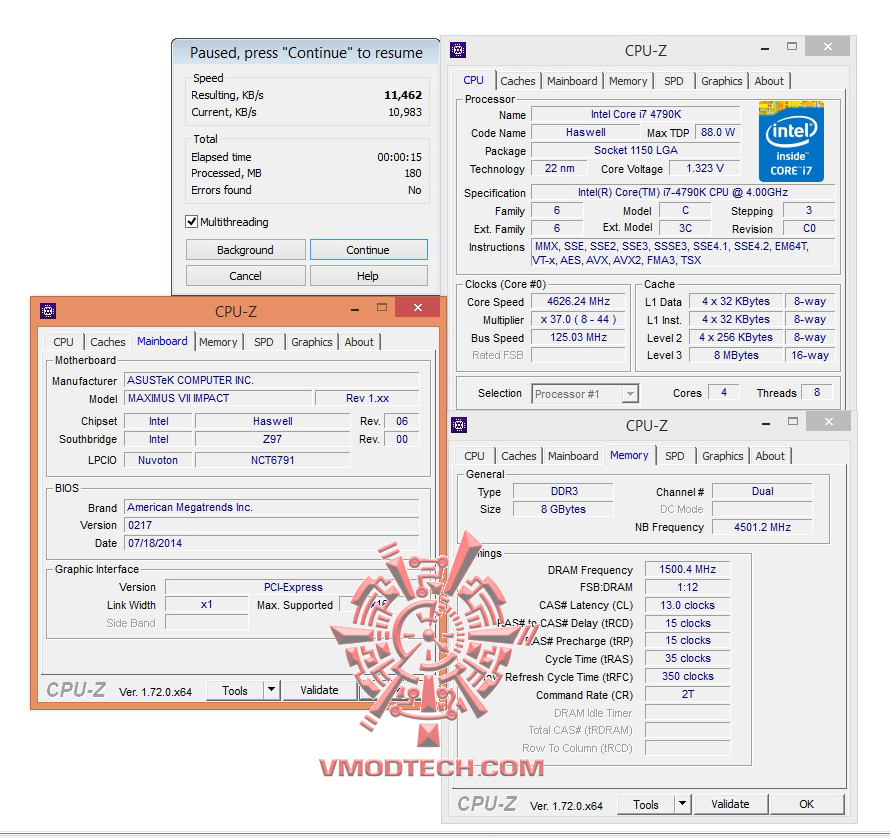The width and height of the screenshot is (890, 838).
Task: Open the Processor #1 selection dropdown
Action: tap(629, 393)
